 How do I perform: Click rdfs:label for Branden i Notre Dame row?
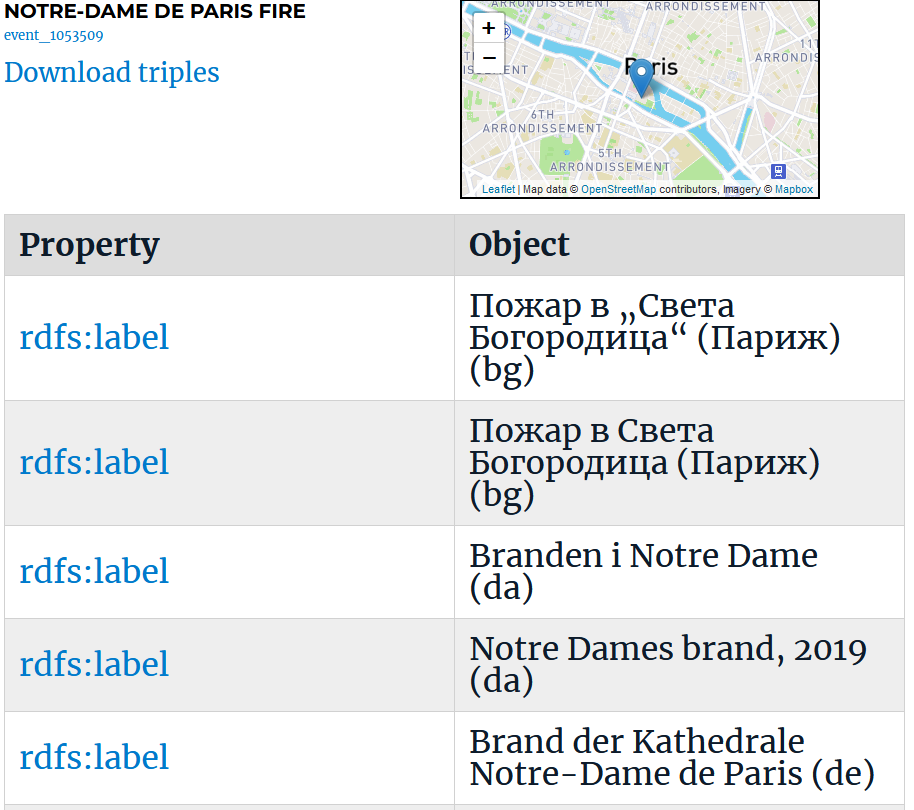coord(94,572)
